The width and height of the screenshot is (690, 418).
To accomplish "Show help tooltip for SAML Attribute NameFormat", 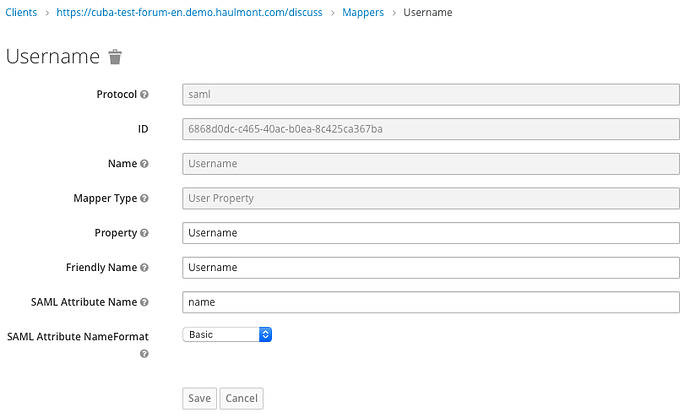I will 144,354.
